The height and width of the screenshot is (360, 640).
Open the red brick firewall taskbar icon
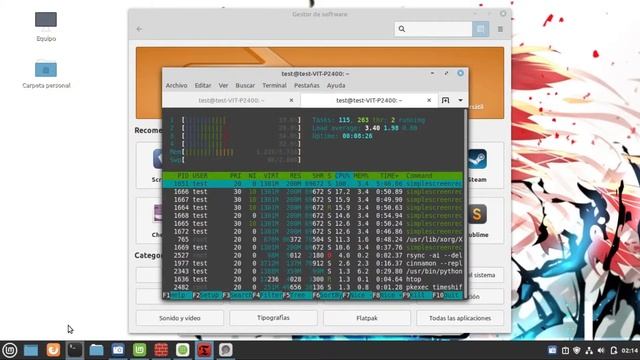(161, 350)
